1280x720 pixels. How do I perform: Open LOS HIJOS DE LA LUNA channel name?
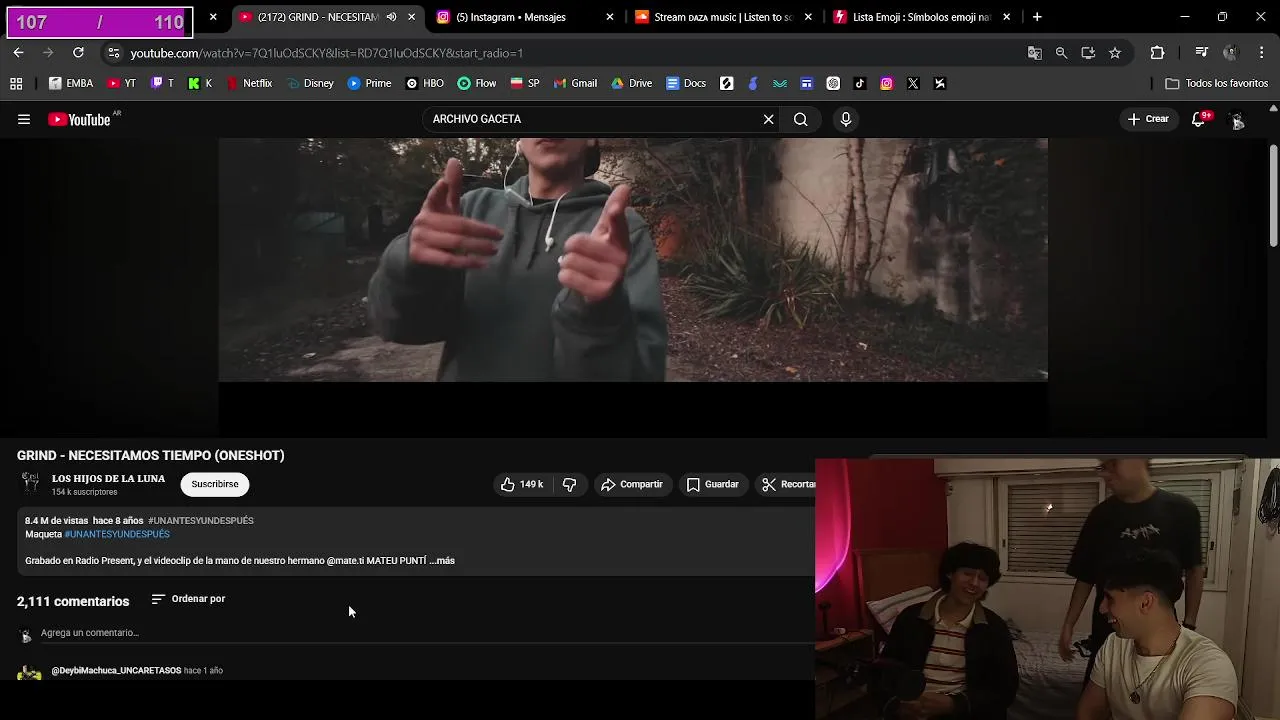pos(108,479)
